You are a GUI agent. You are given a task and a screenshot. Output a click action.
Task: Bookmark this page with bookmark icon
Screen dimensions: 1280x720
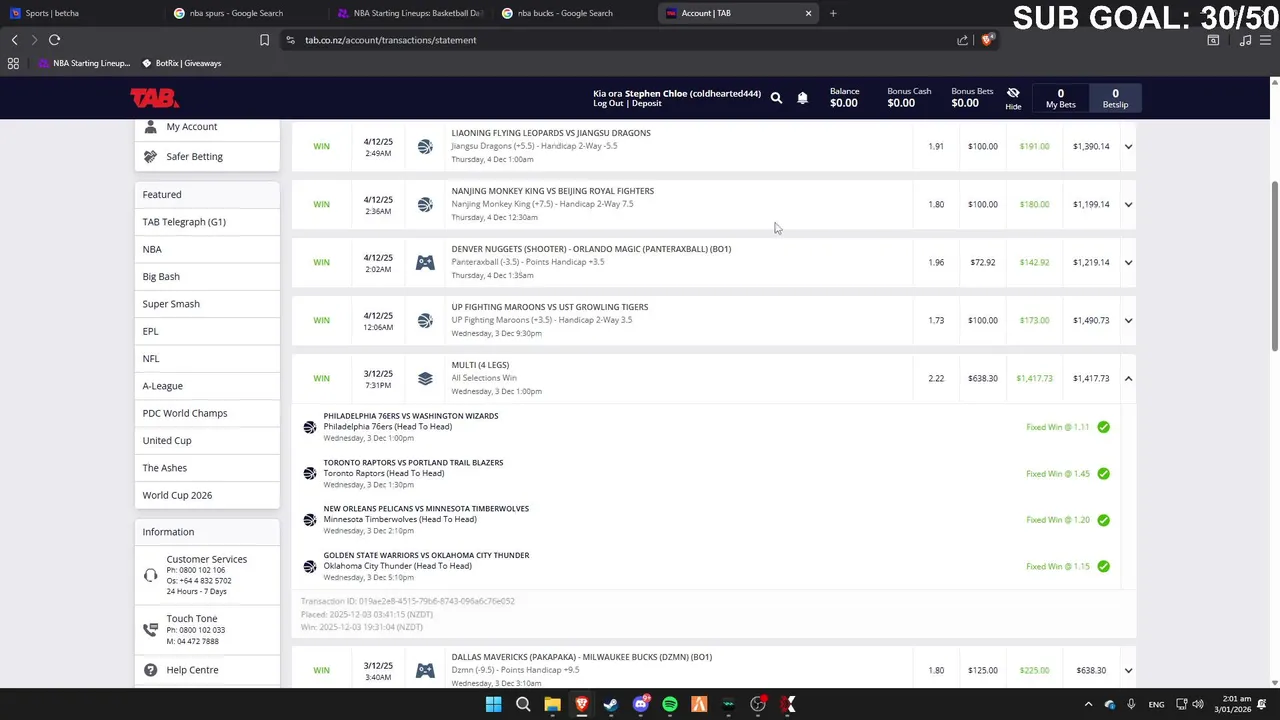264,40
